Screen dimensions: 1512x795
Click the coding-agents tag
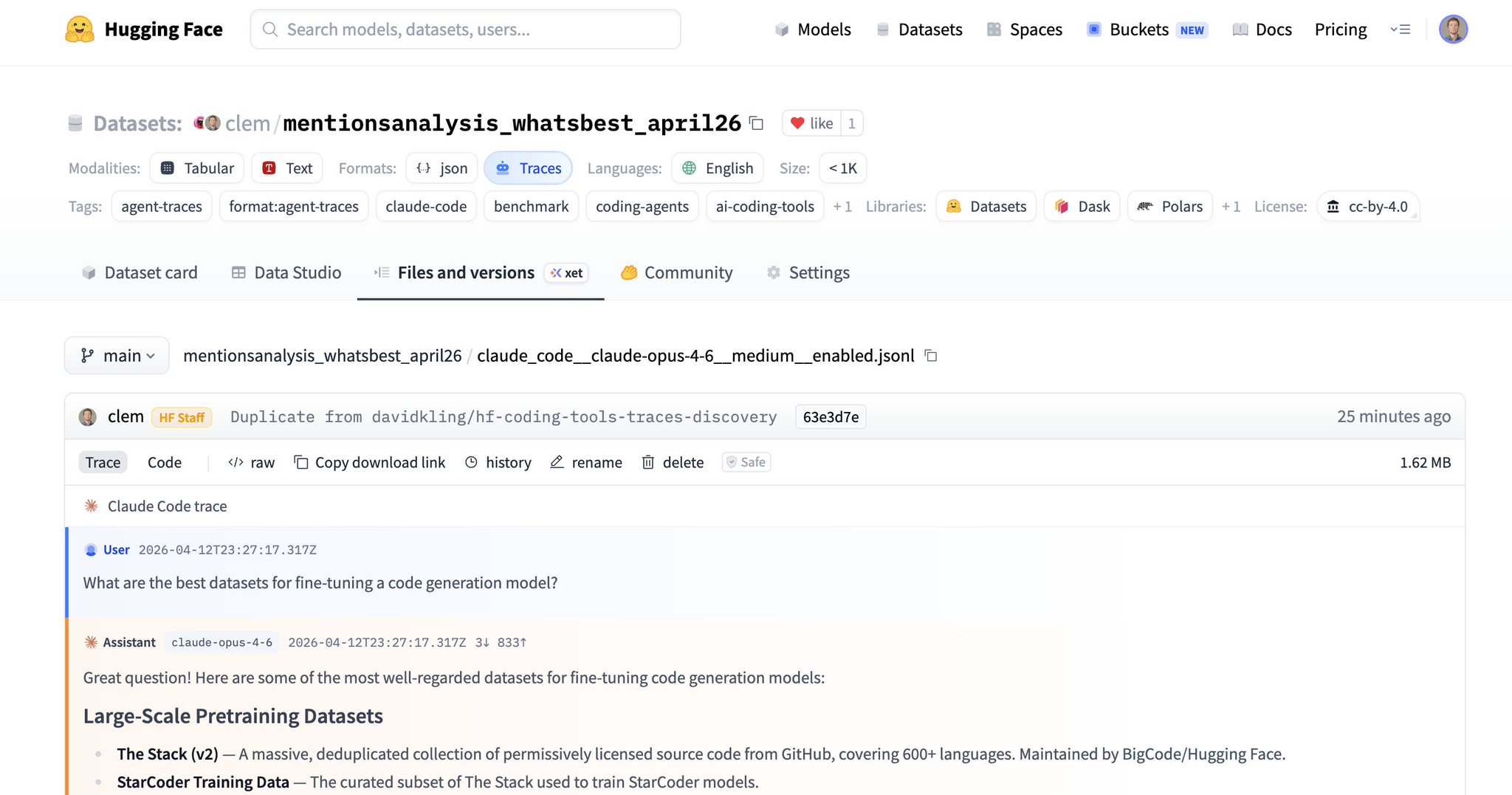click(642, 207)
